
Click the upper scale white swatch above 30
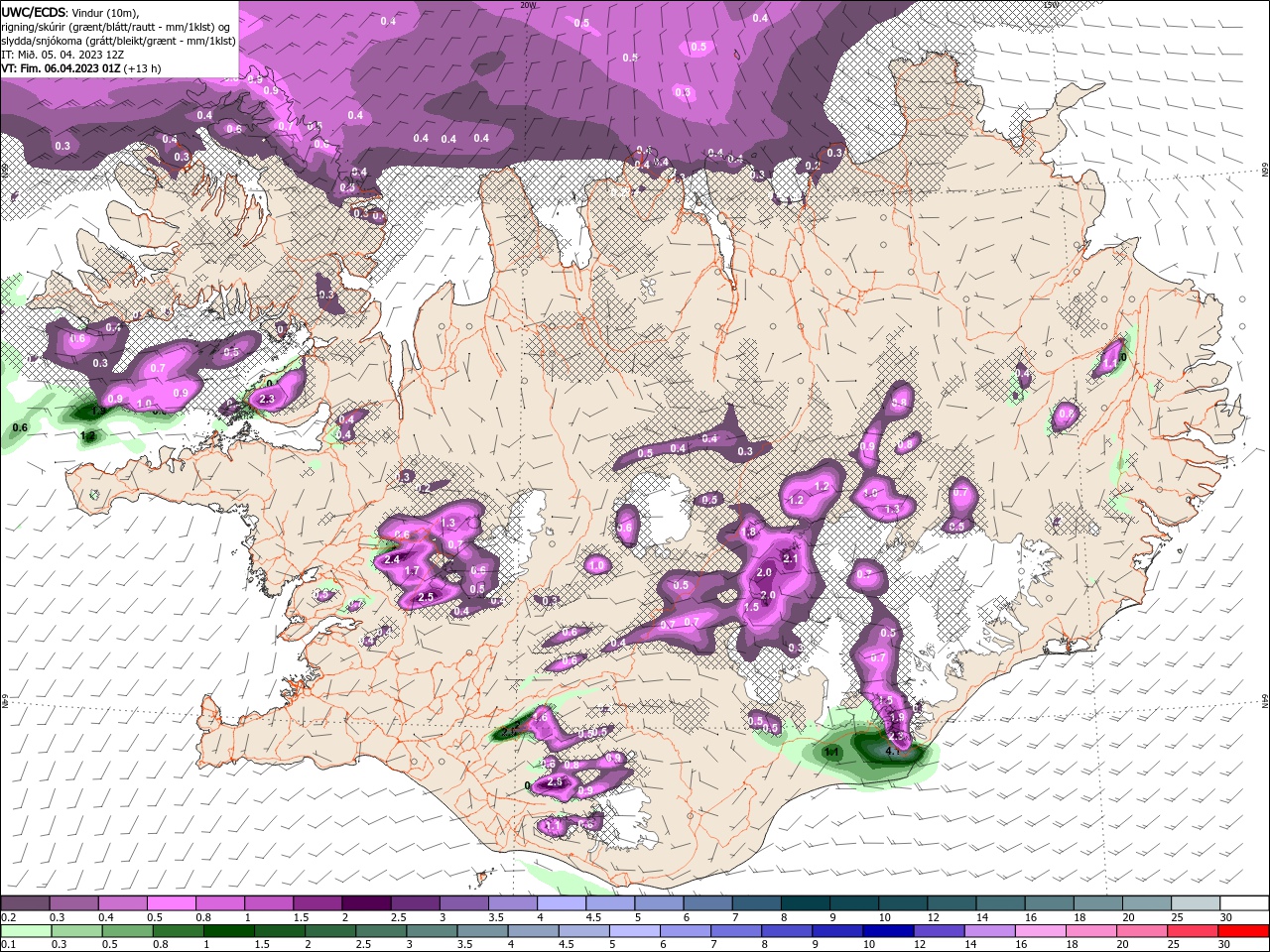tap(1245, 903)
